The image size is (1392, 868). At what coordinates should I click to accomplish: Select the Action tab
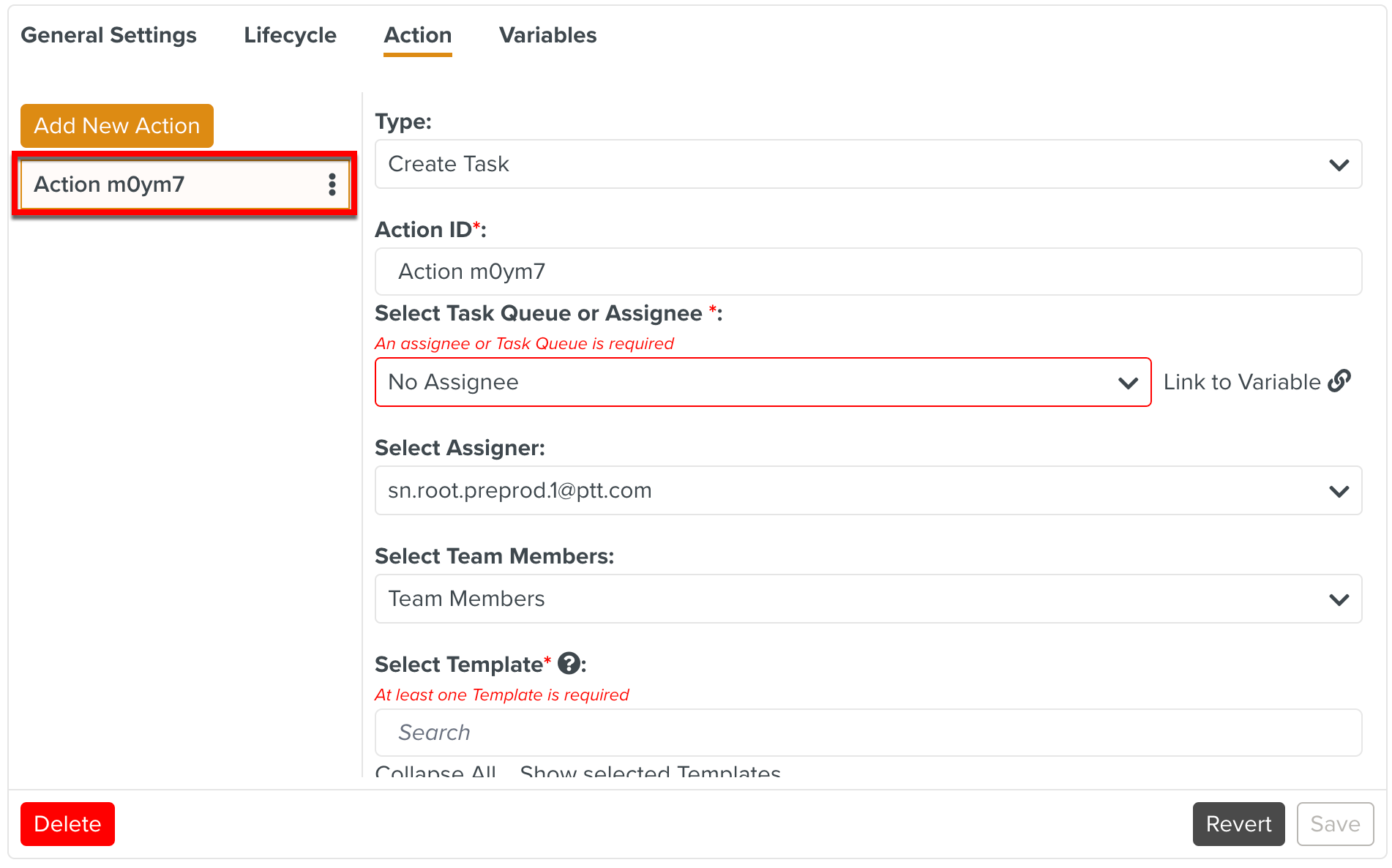point(418,35)
